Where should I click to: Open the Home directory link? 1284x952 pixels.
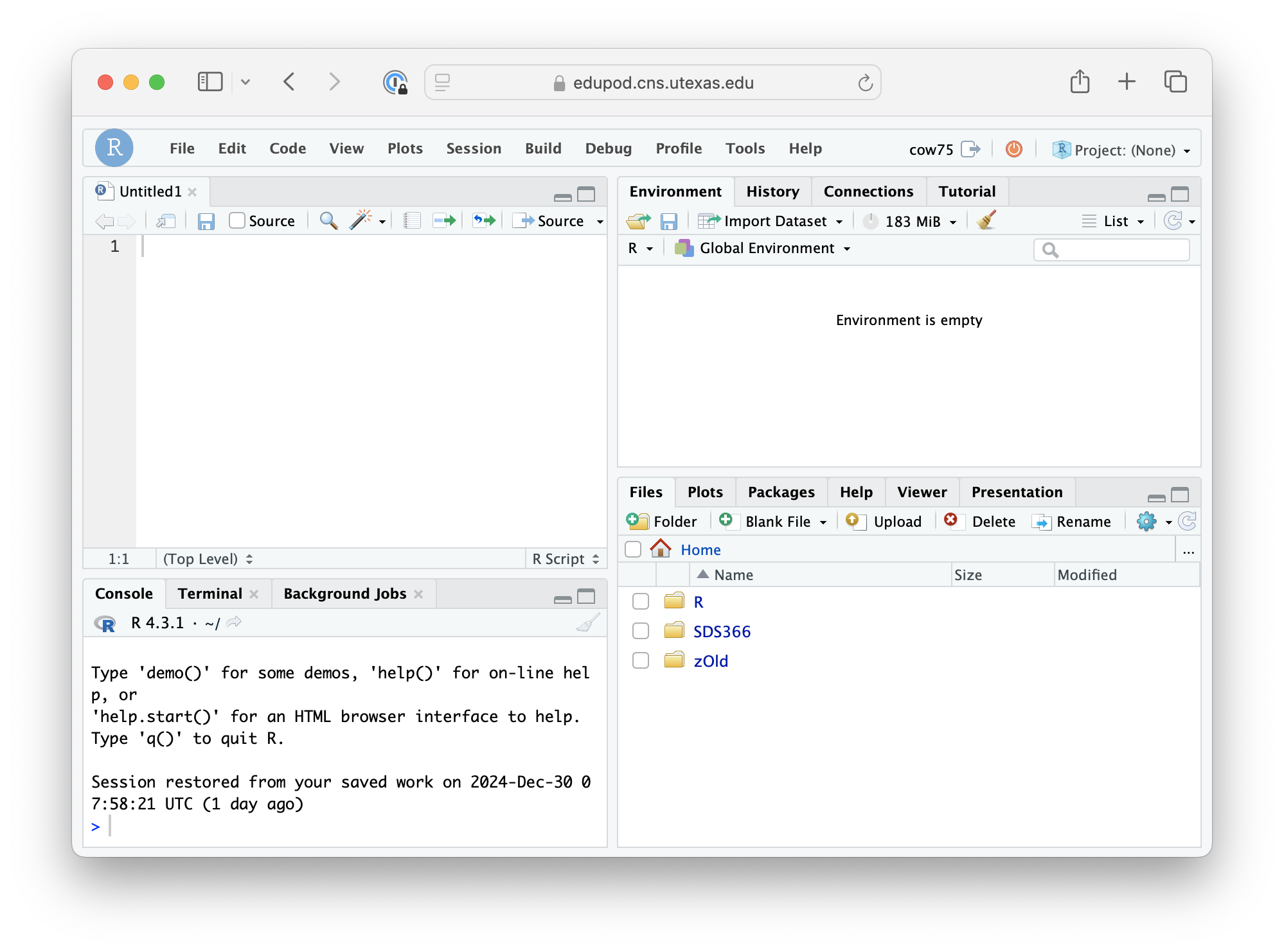(x=700, y=550)
